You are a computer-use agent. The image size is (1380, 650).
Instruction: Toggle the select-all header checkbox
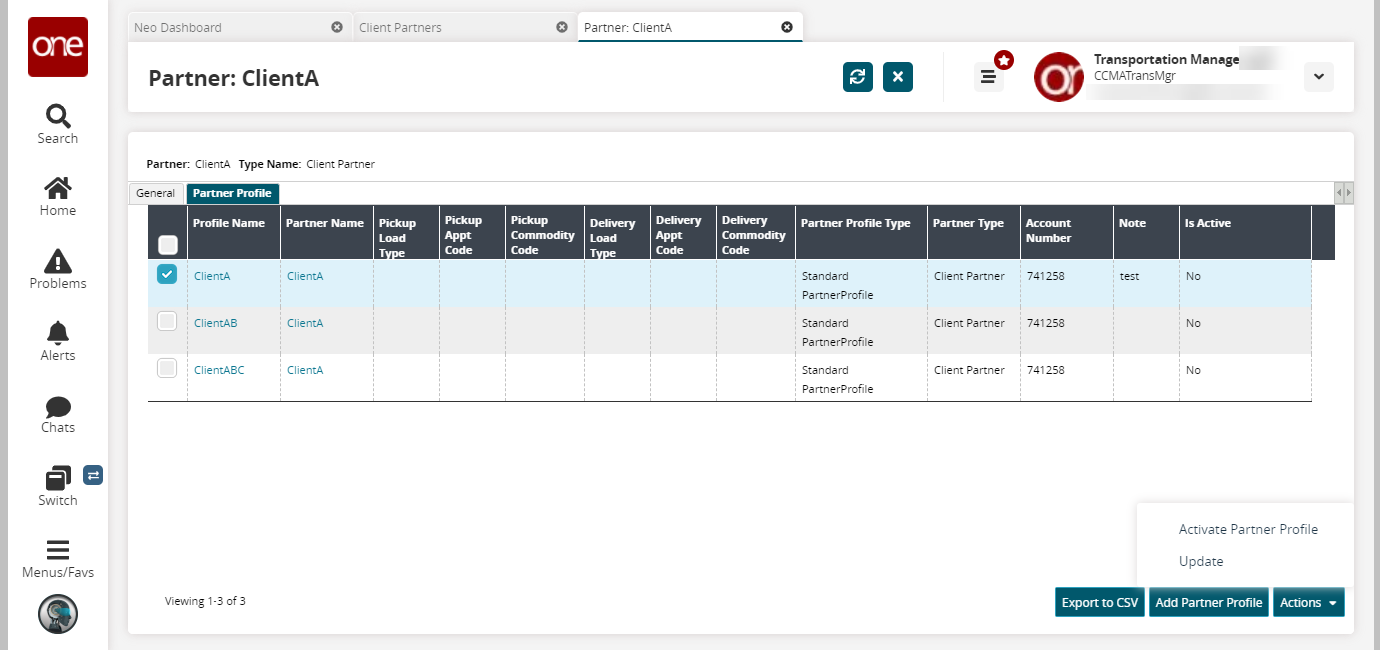pos(168,244)
